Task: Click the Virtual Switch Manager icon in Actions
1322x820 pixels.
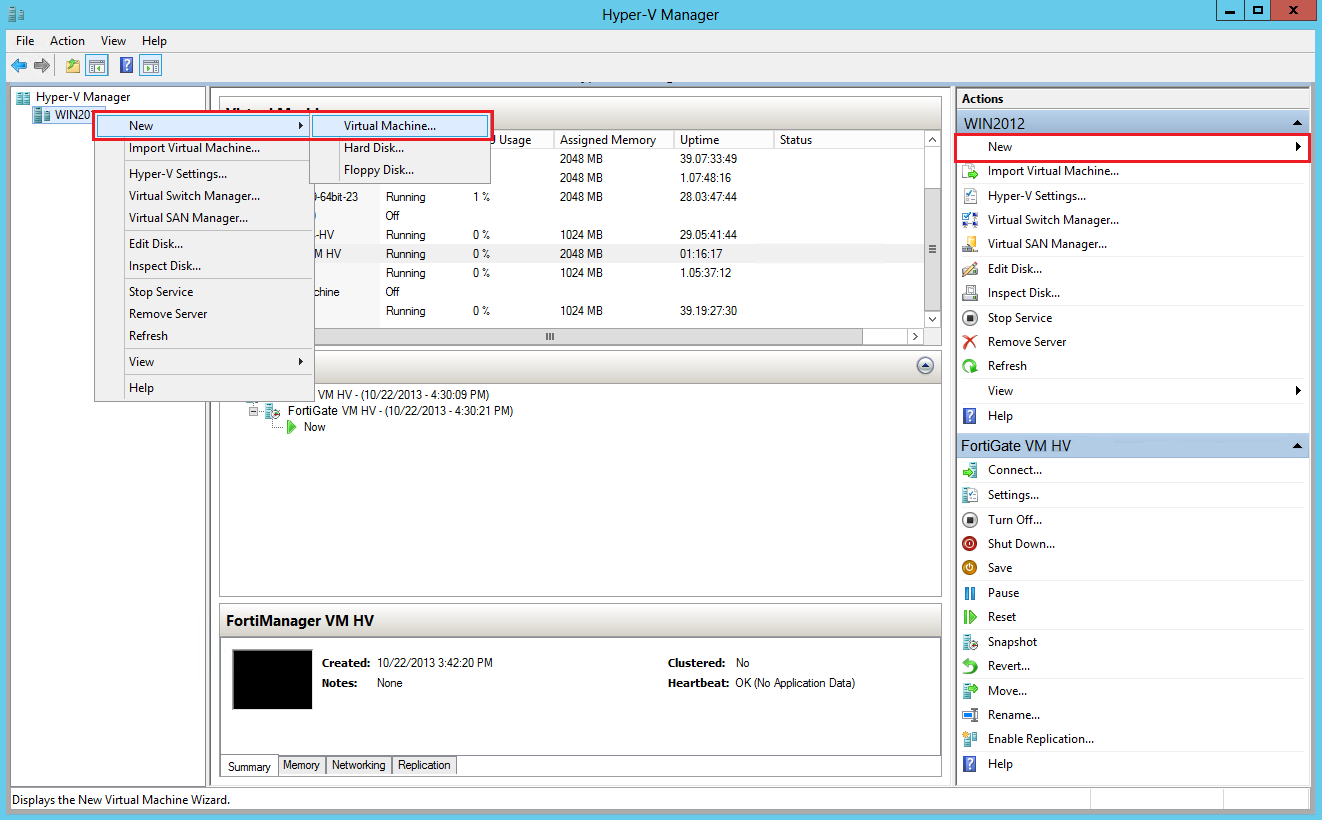Action: (969, 220)
